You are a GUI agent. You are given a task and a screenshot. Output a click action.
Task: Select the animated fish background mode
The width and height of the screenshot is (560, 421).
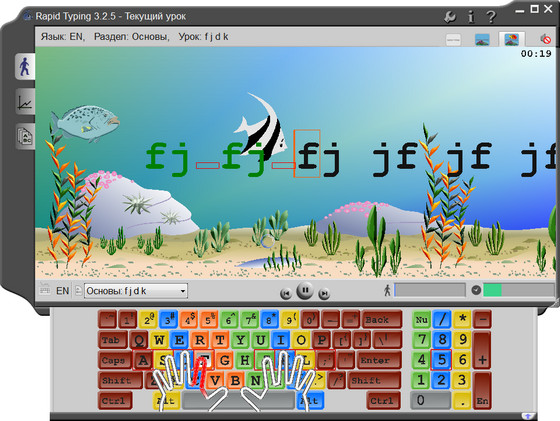512,39
